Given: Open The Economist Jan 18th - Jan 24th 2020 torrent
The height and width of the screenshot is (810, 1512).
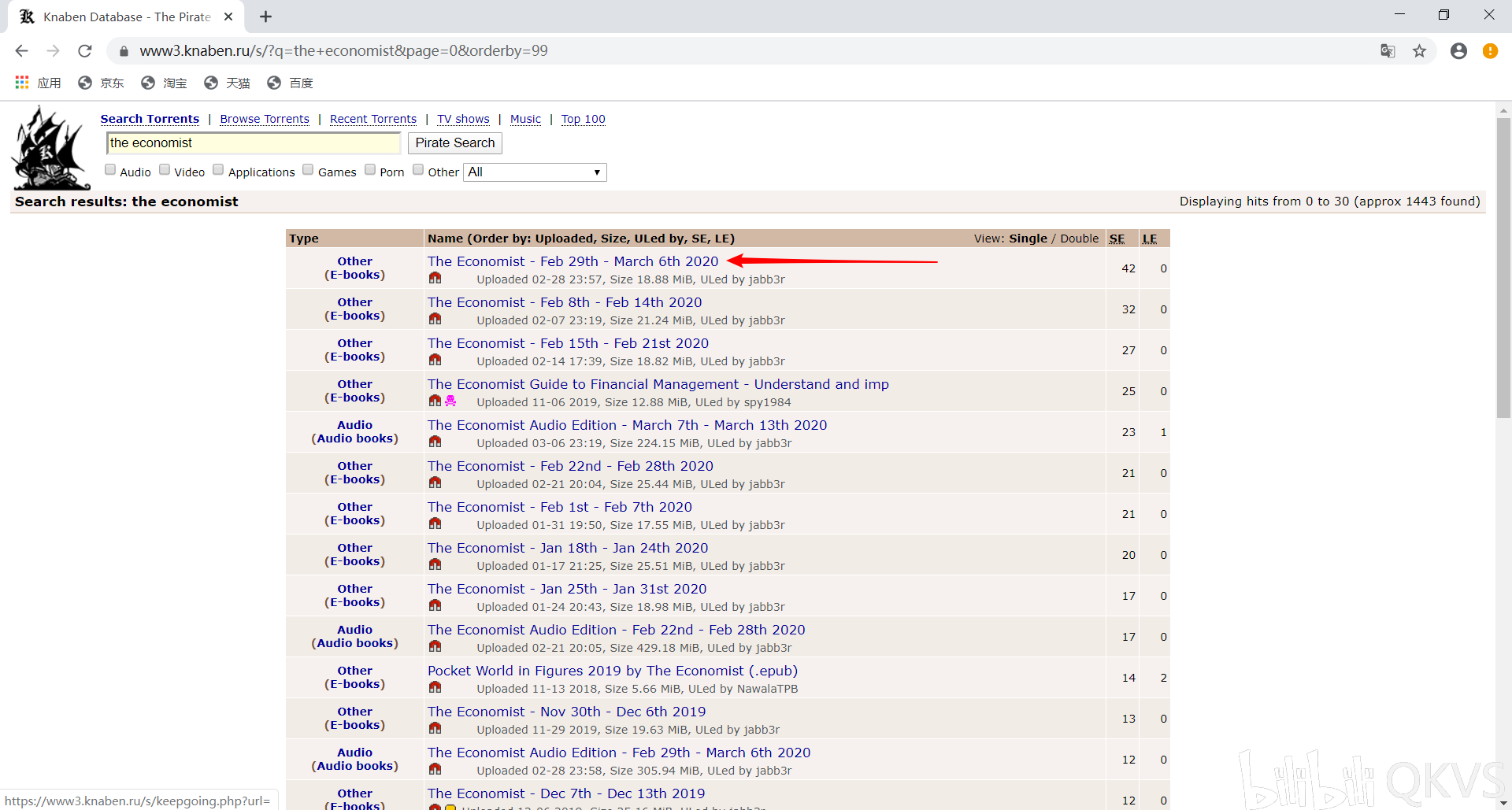Looking at the screenshot, I should click(x=568, y=548).
